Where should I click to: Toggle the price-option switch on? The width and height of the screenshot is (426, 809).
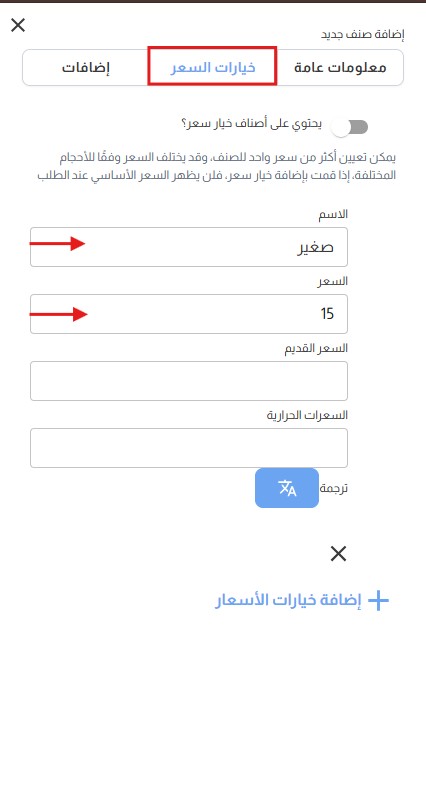coord(351,127)
